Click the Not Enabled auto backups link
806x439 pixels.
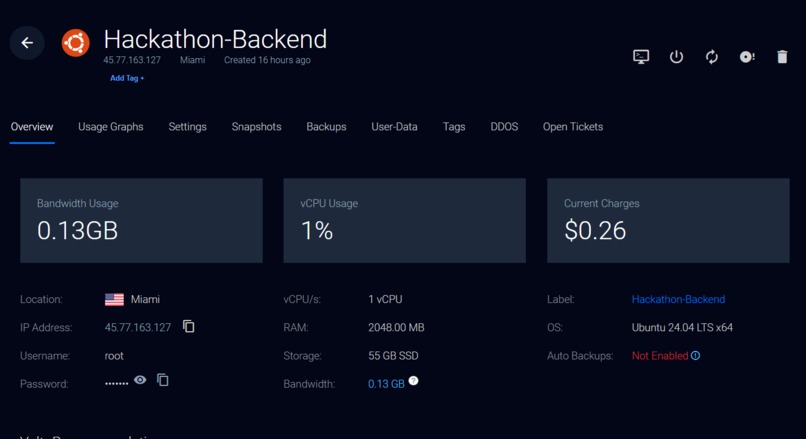[x=660, y=356]
